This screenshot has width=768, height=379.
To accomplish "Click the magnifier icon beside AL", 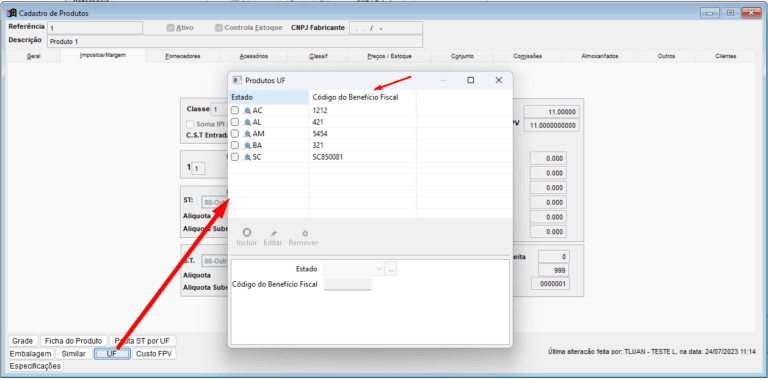I will point(247,122).
